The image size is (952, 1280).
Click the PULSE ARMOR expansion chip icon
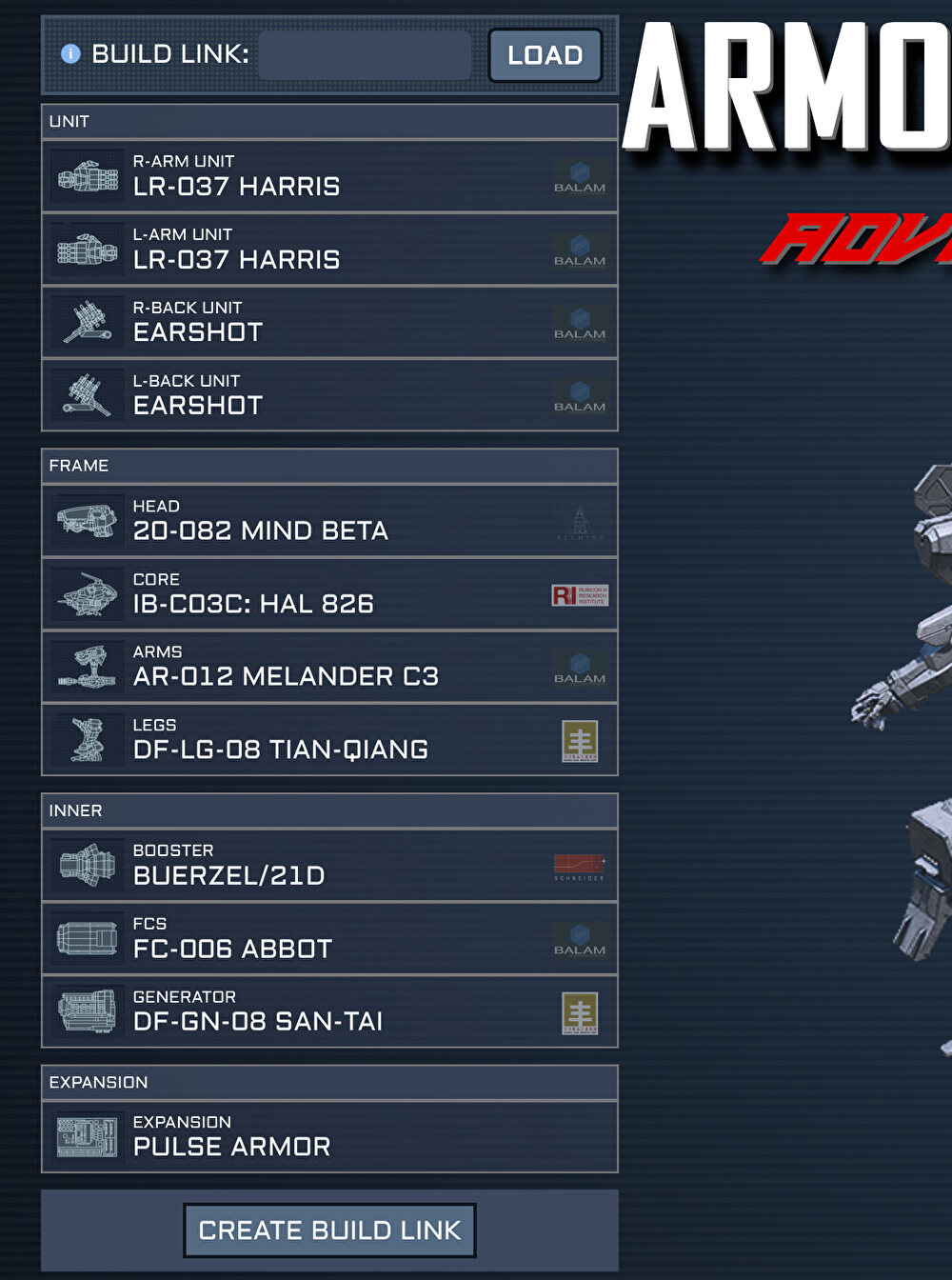click(x=88, y=1137)
